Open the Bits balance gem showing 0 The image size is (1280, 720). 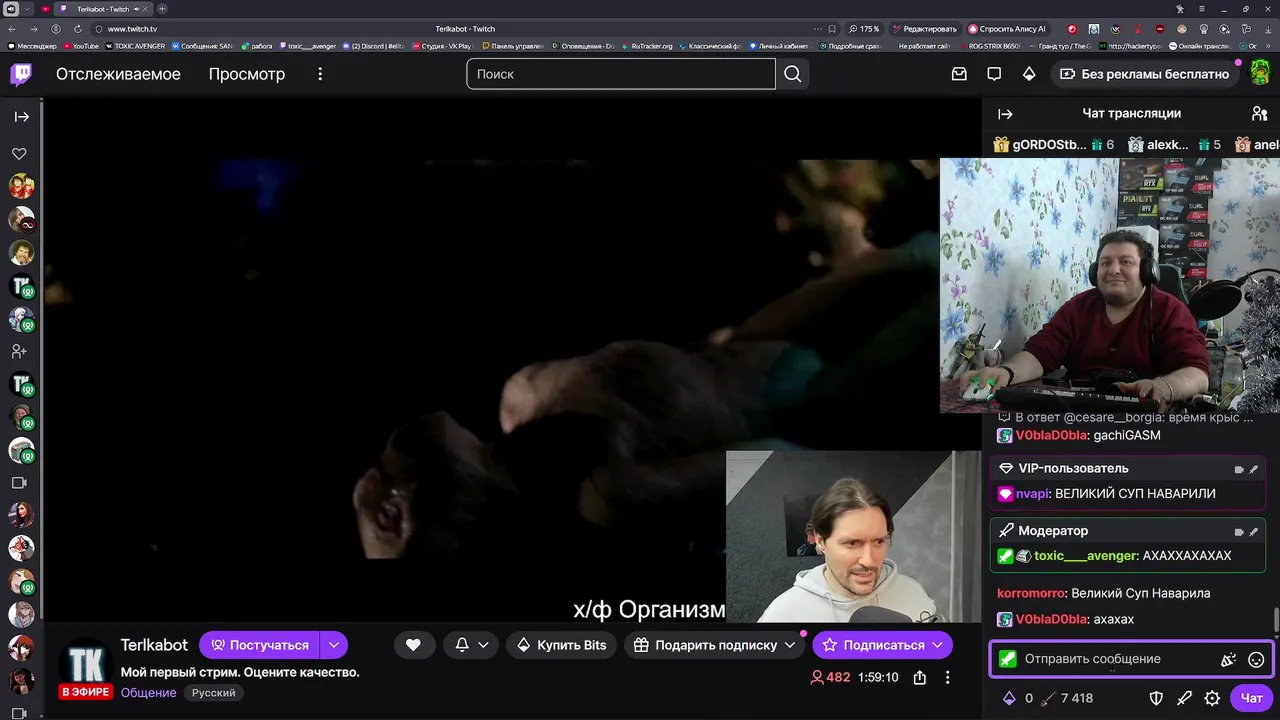coord(1017,698)
